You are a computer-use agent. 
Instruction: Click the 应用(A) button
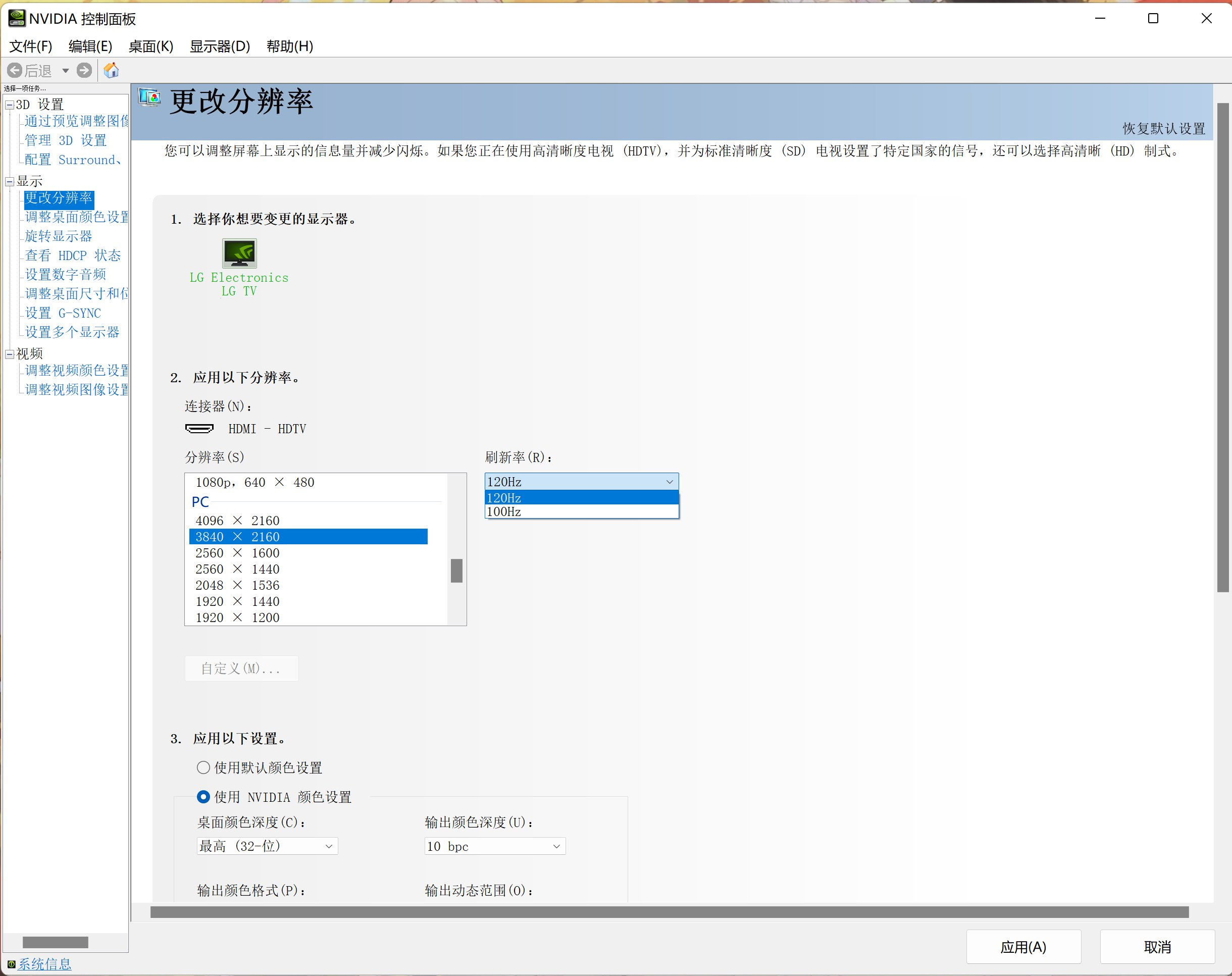(x=1023, y=947)
